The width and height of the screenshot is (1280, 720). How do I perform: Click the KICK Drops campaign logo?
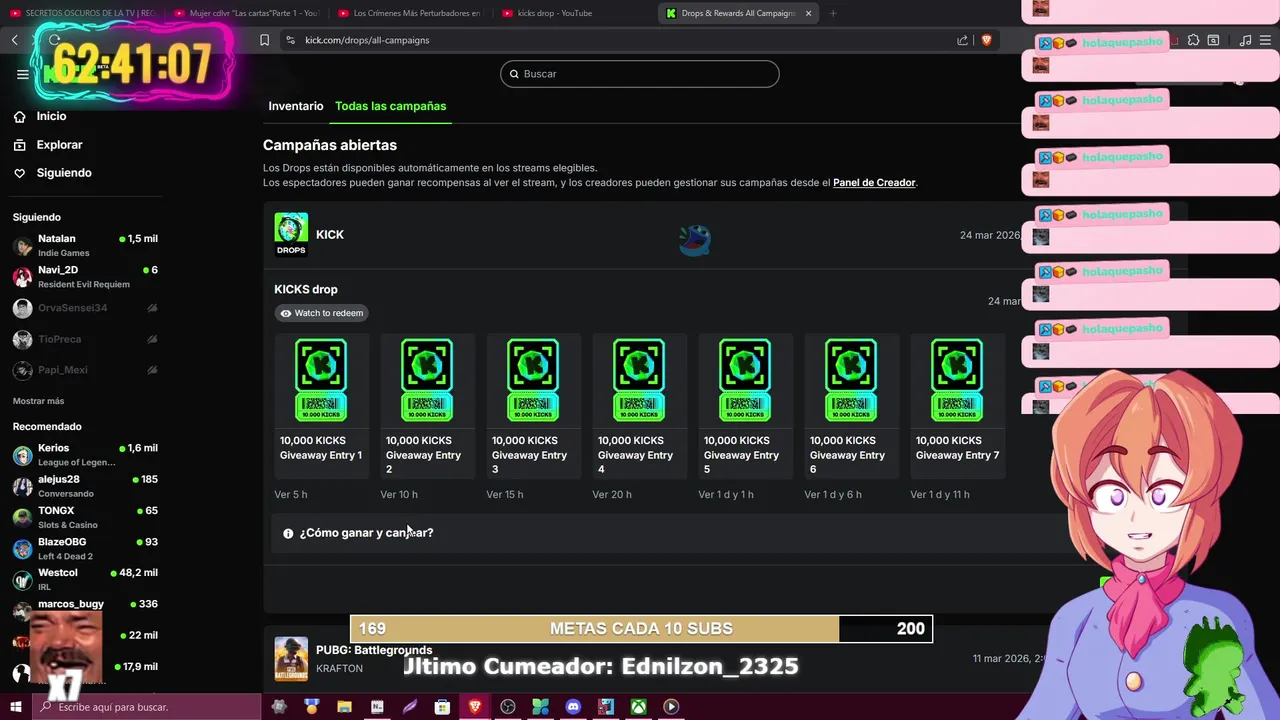coord(291,234)
